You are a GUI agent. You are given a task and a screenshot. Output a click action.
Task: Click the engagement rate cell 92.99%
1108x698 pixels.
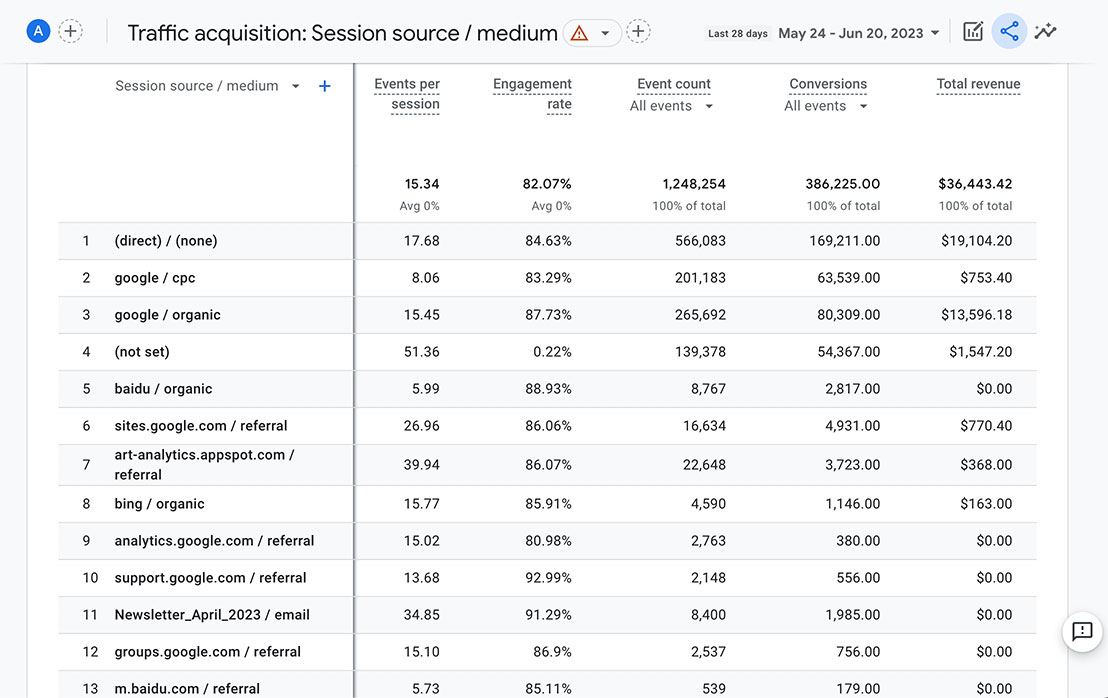(548, 578)
